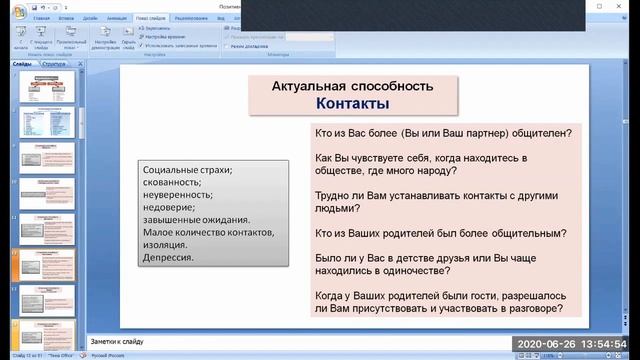
Task: Redo the action in Quick Access Toolbar
Action: click(x=55, y=7)
